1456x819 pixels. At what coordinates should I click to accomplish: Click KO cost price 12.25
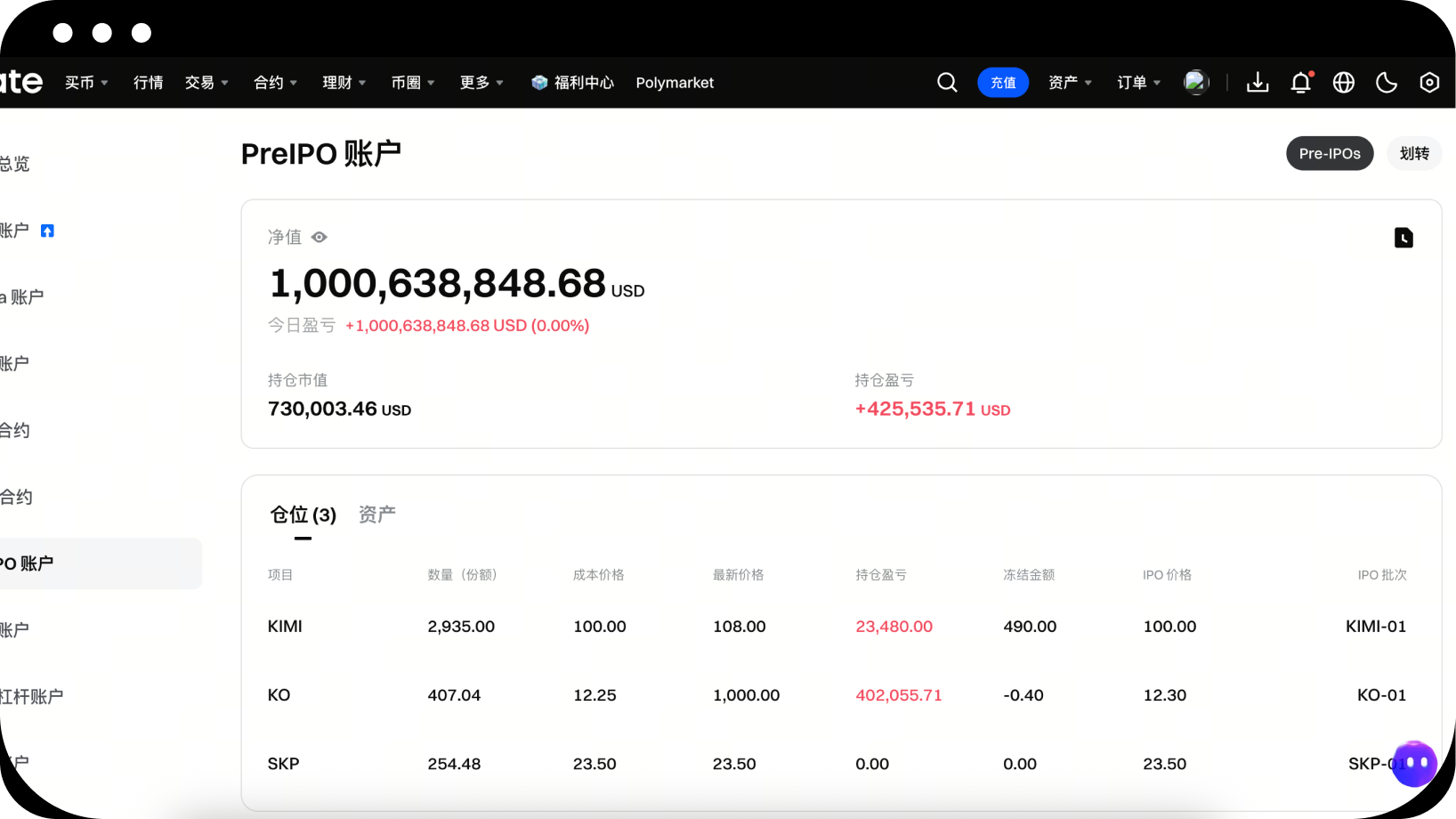coord(595,695)
